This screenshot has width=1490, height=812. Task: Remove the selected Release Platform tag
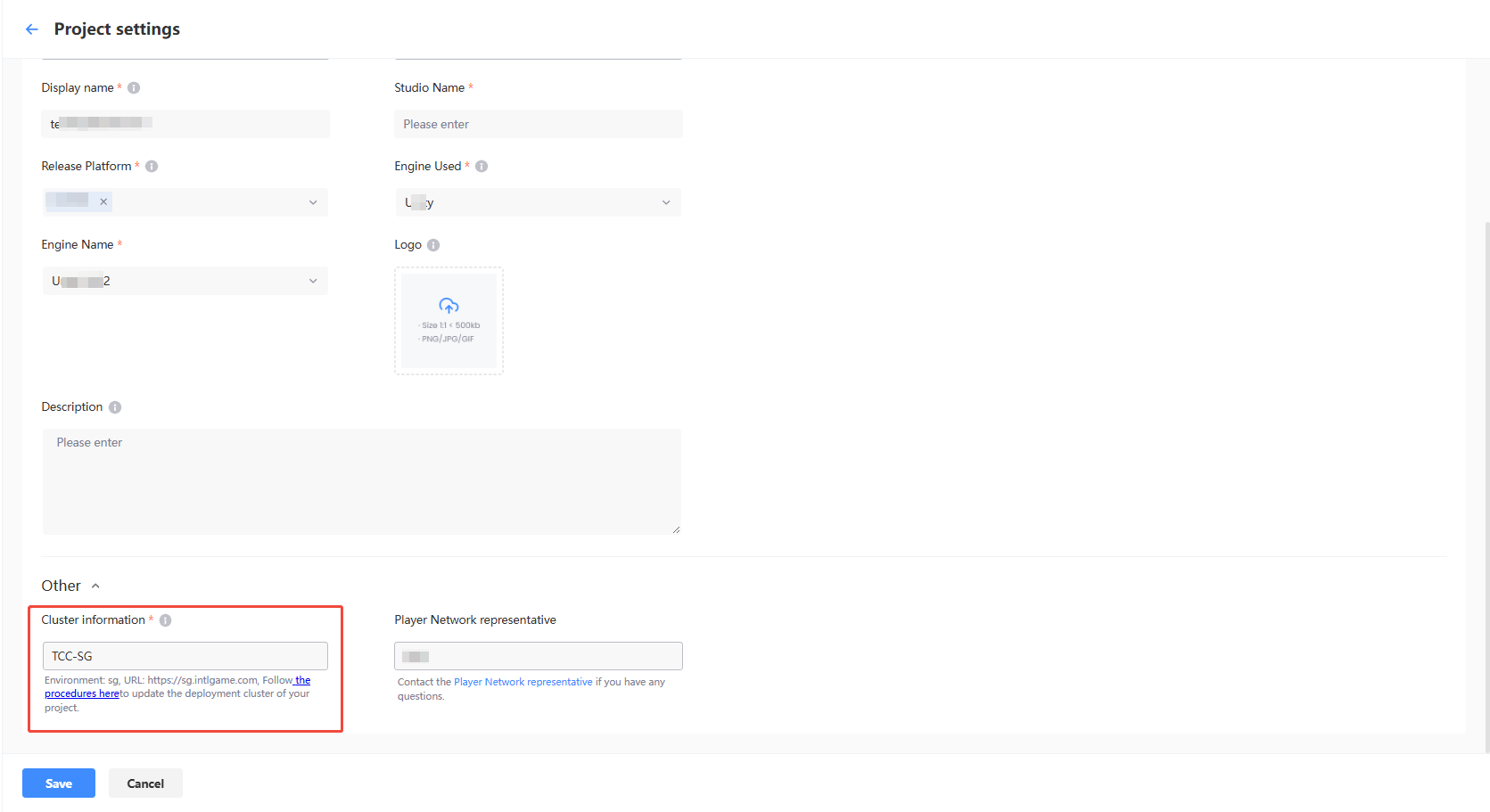(103, 201)
